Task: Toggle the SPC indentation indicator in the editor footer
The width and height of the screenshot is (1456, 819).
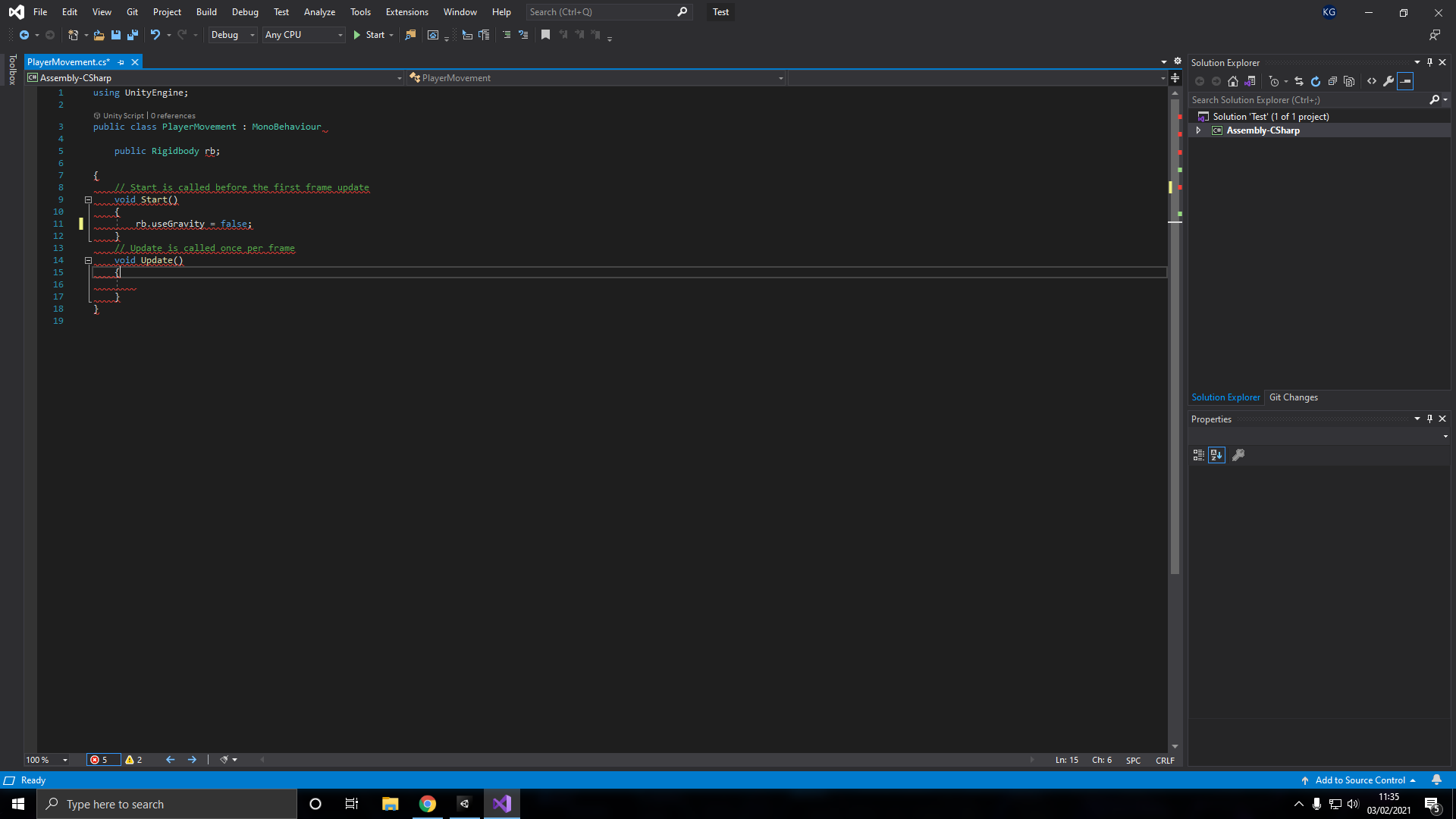Action: pos(1133,760)
